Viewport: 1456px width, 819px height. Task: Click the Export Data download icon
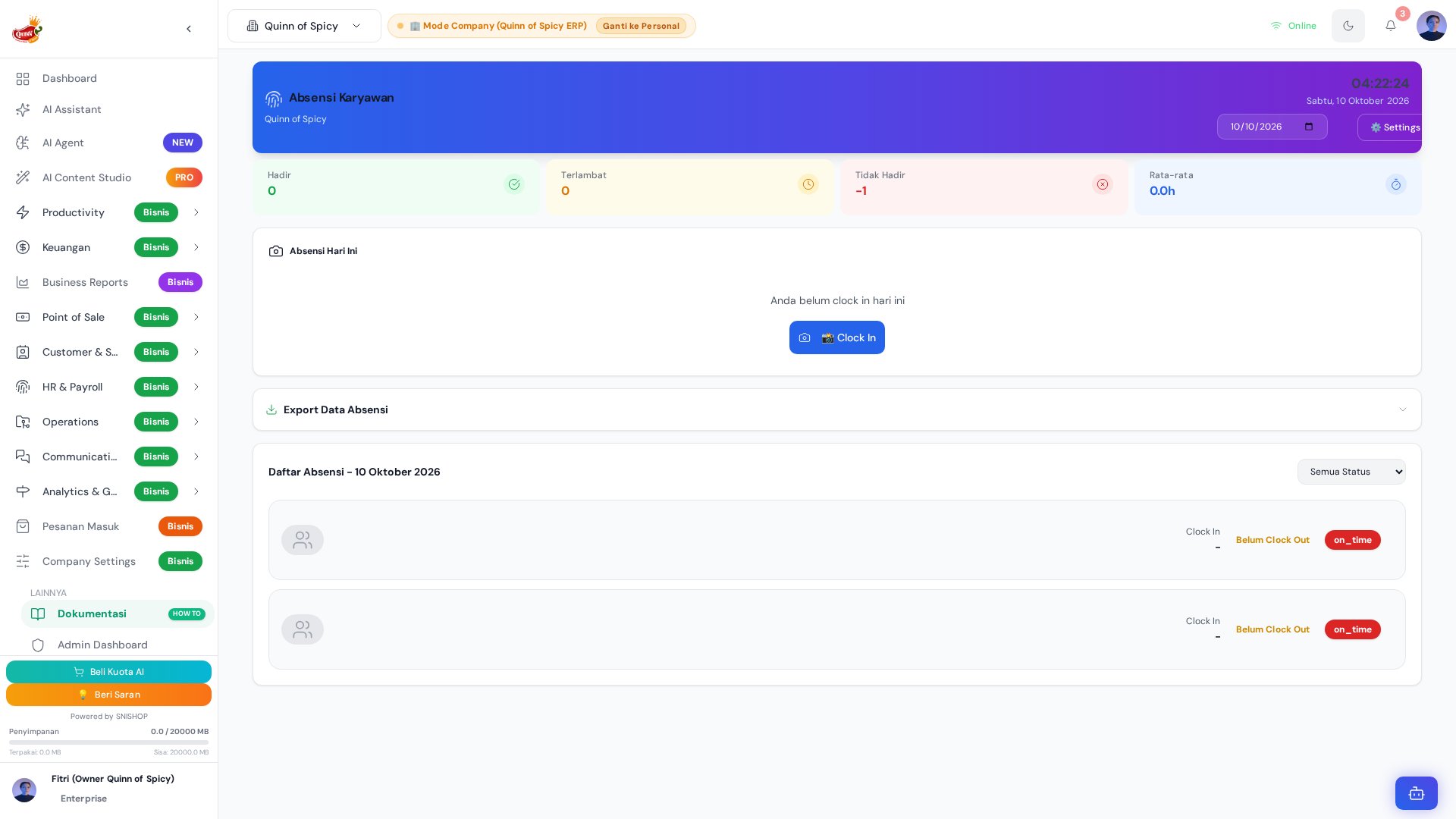point(271,409)
